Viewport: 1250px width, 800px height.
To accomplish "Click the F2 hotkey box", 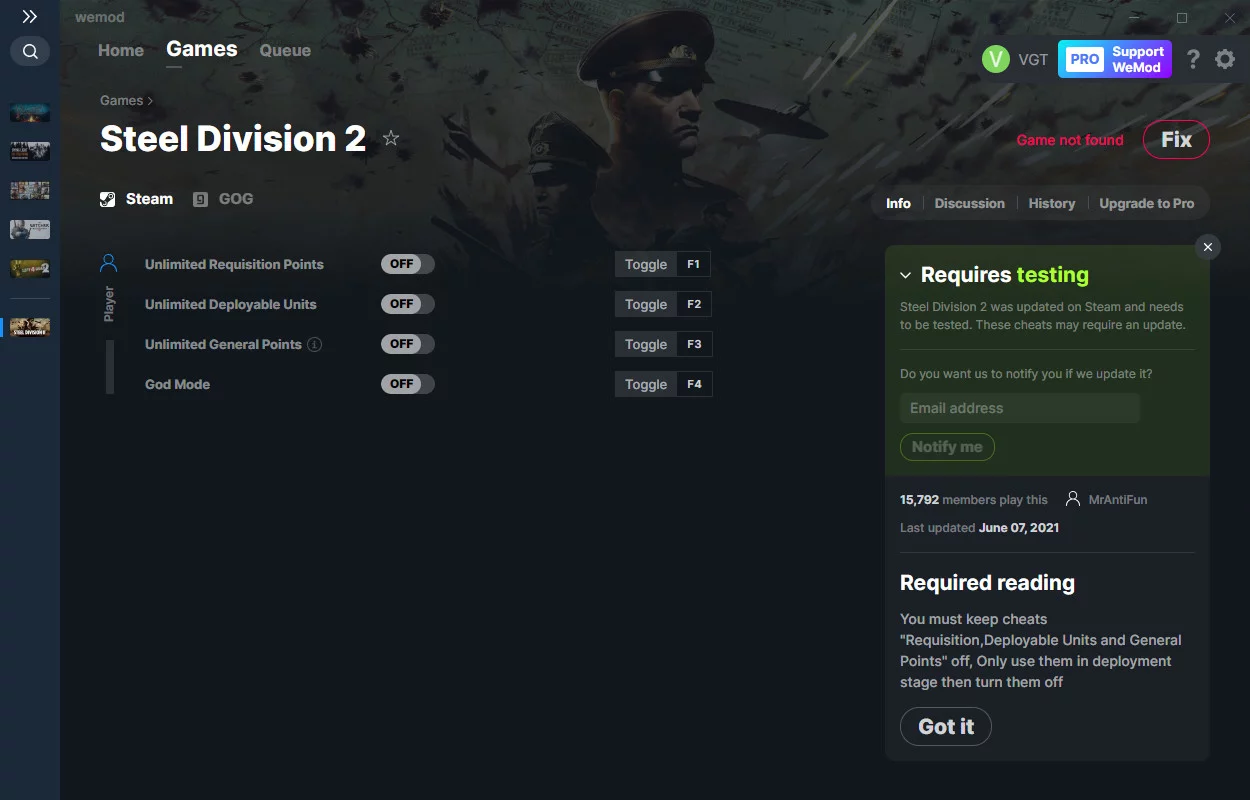I will (694, 304).
